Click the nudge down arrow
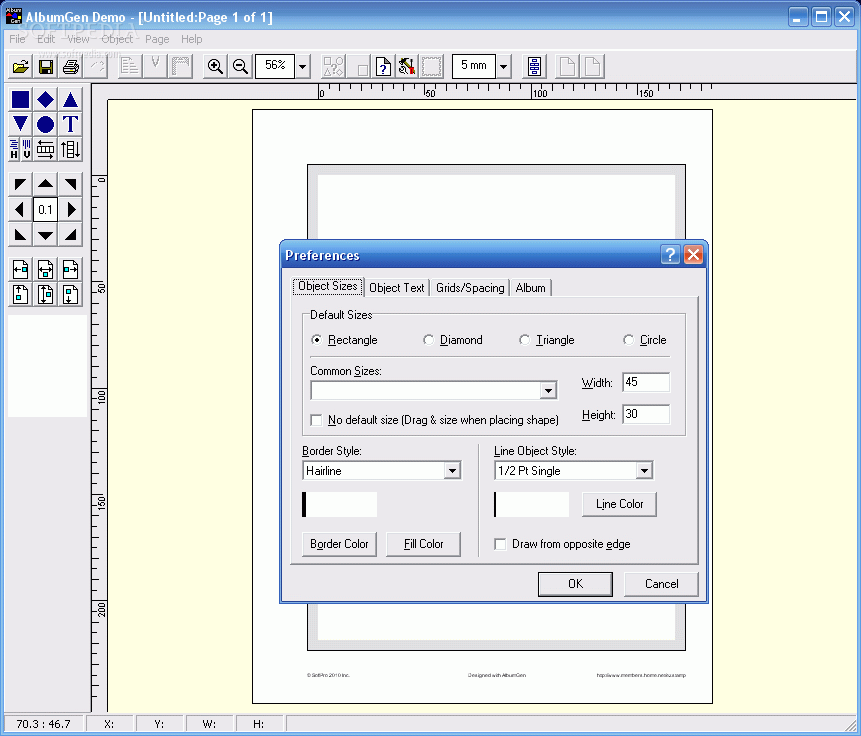Image resolution: width=861 pixels, height=736 pixels. point(46,235)
